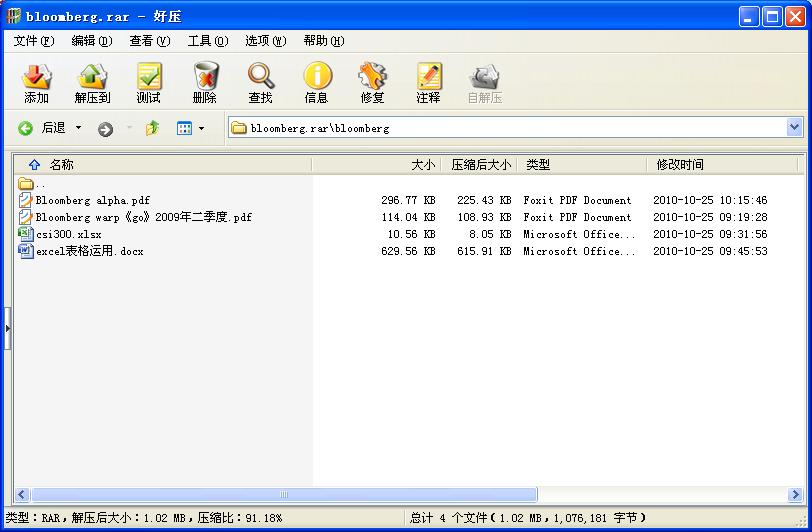Sort by 压缩后大小 column header
Viewport: 812px width, 532px height.
pyautogui.click(x=479, y=165)
